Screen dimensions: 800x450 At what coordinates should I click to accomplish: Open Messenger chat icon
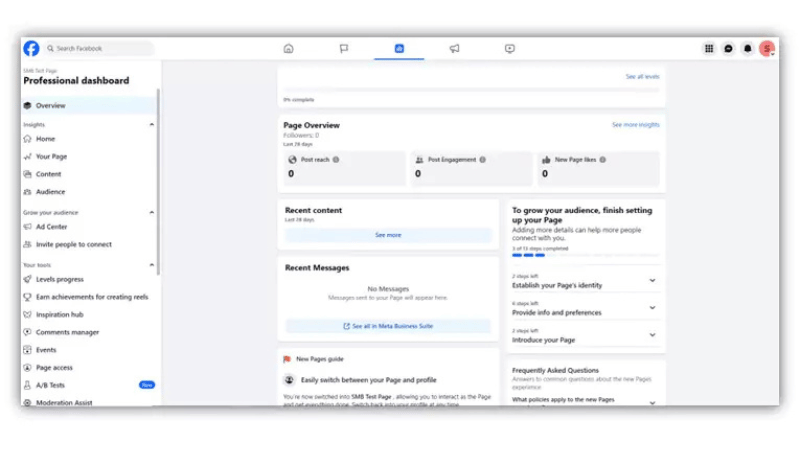pyautogui.click(x=729, y=48)
